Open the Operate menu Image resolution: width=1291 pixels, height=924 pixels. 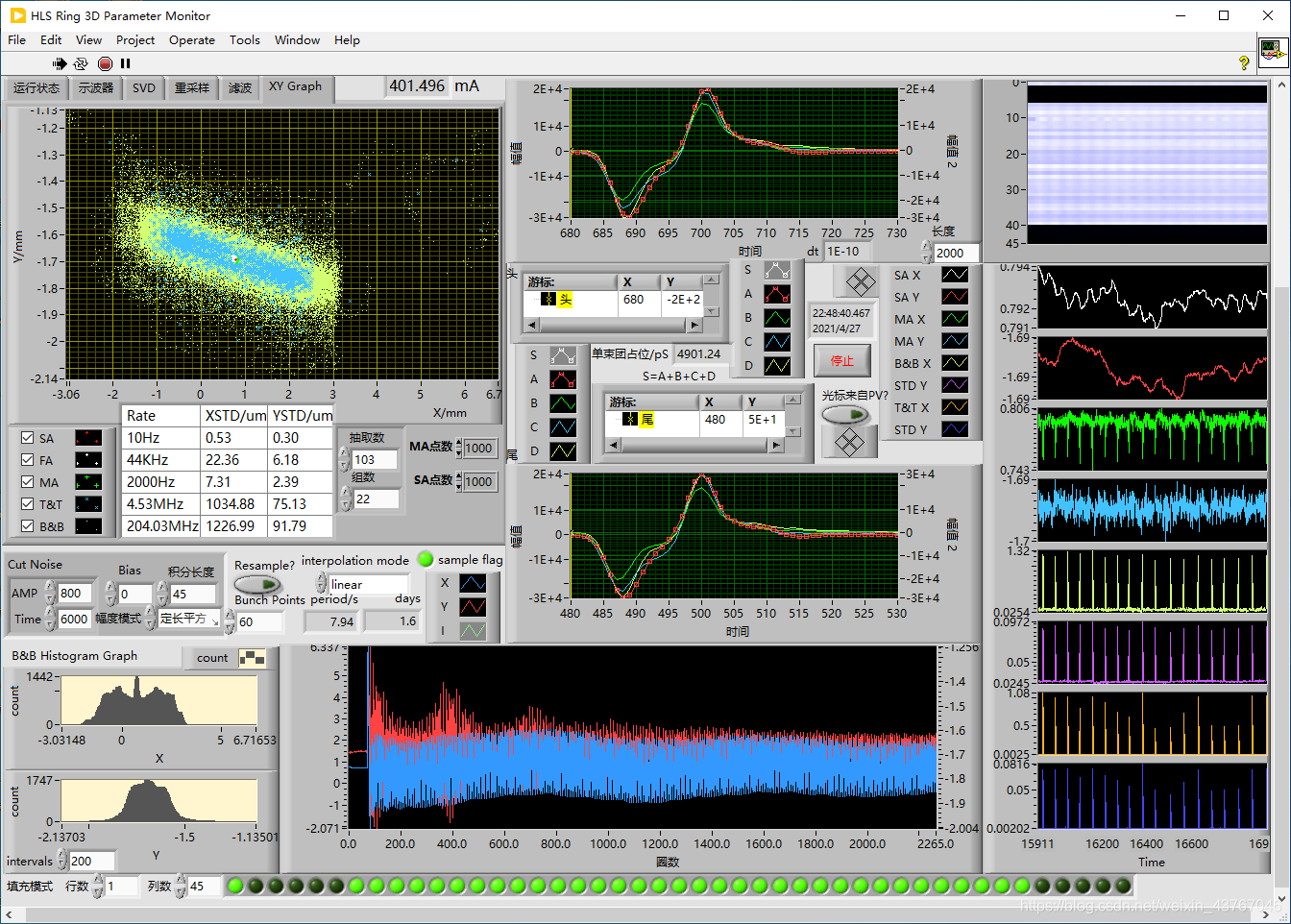(x=192, y=40)
